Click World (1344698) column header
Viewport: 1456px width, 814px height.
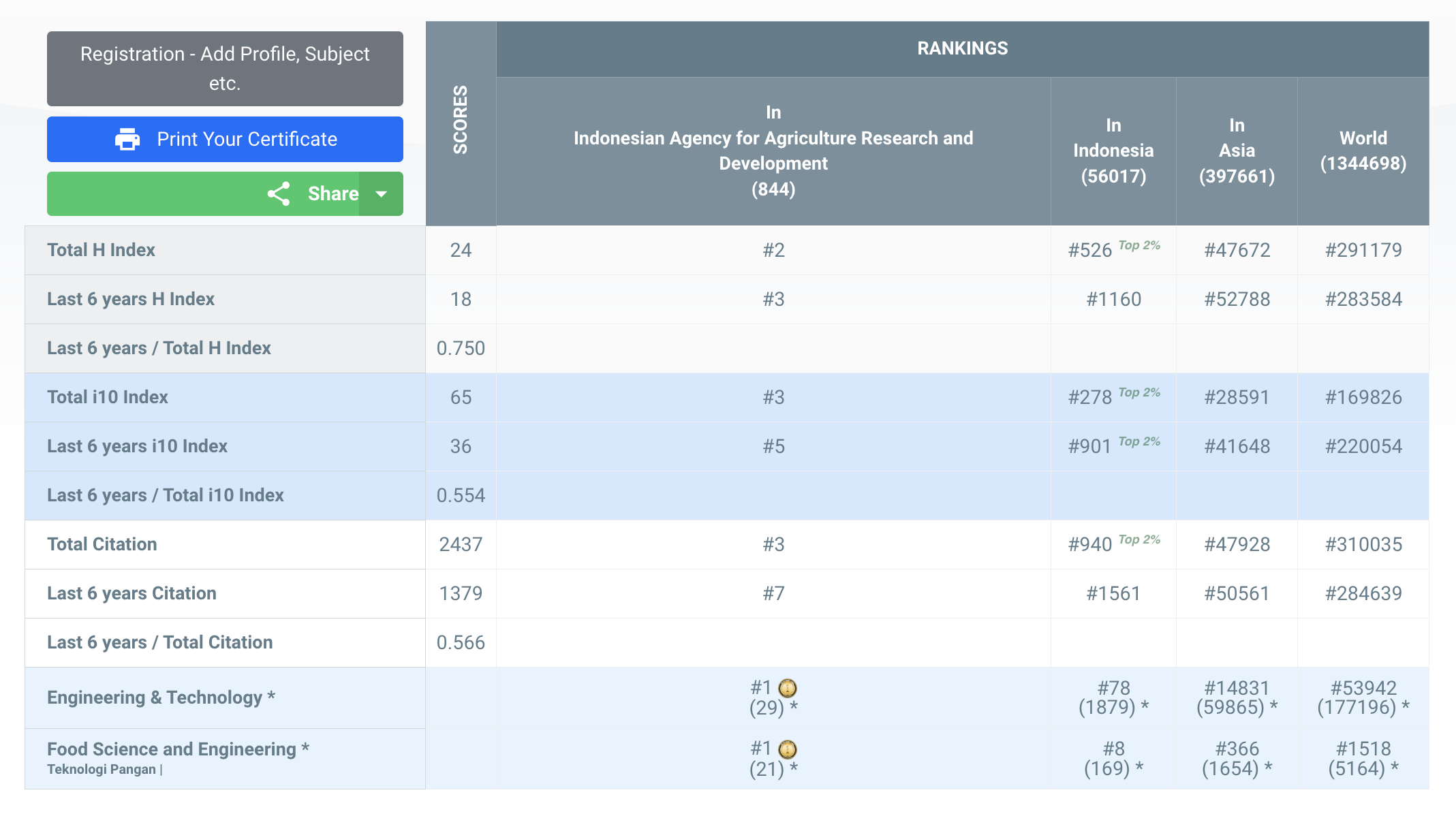click(x=1363, y=151)
